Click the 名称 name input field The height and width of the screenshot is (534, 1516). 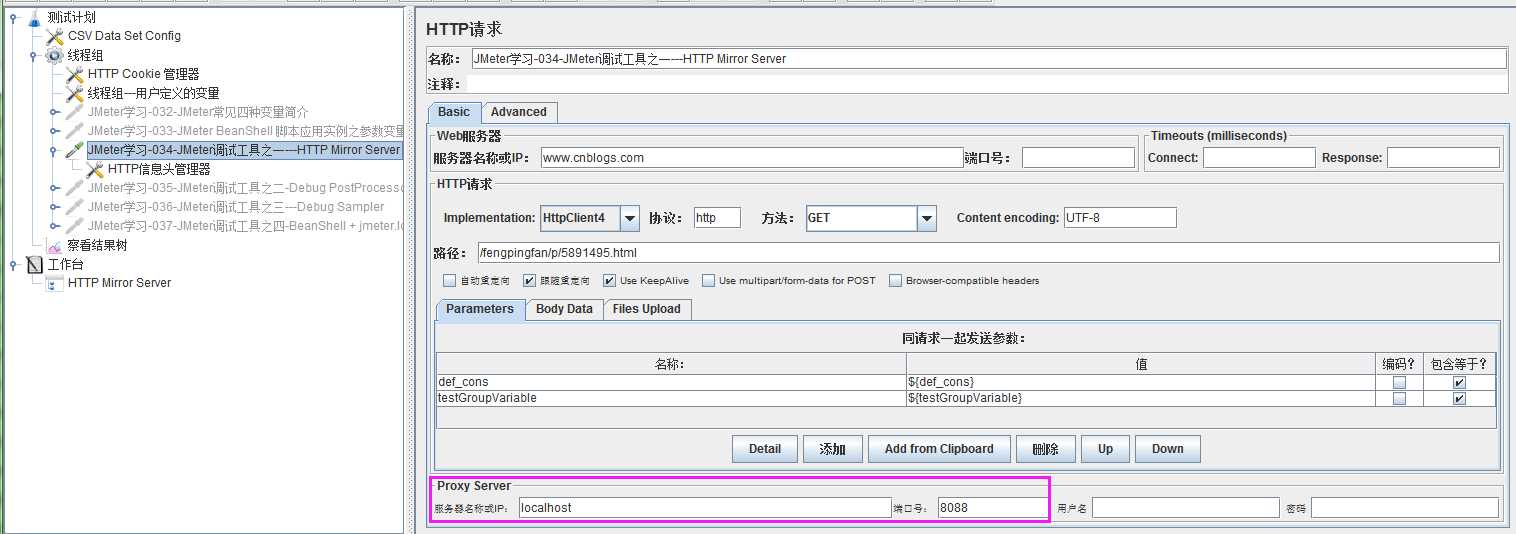988,59
